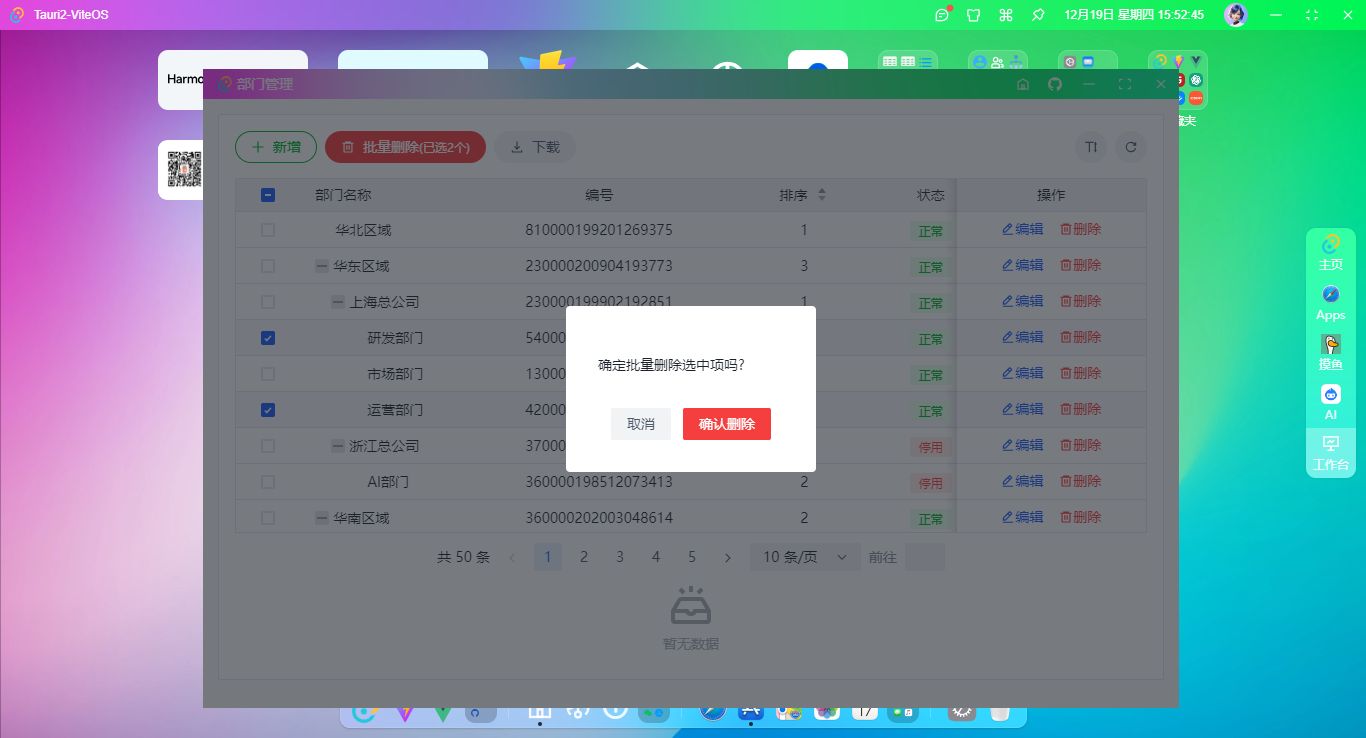
Task: Switch to page 3 of the table
Action: [619, 557]
